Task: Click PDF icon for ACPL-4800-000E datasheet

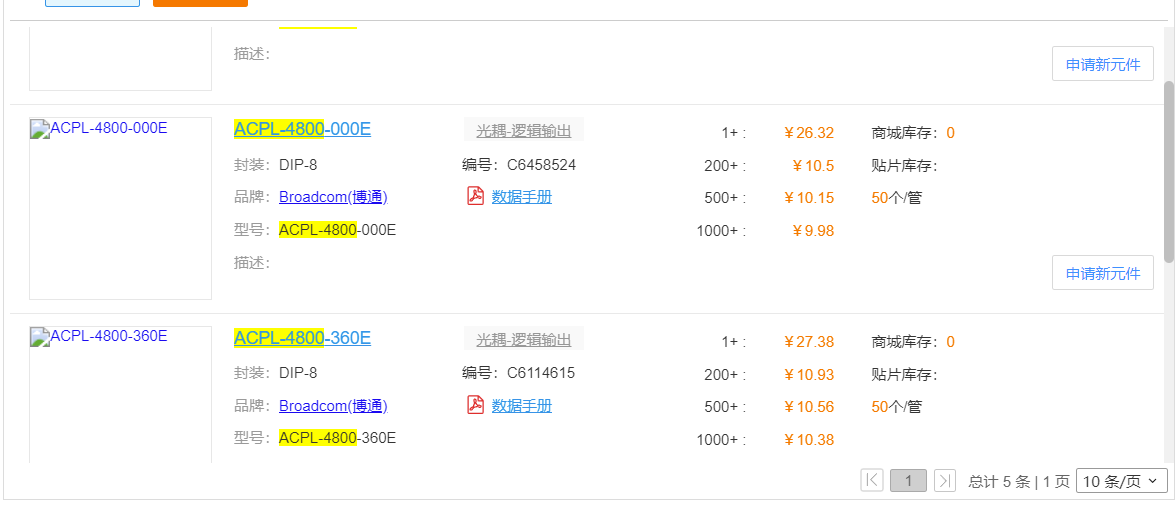Action: [x=476, y=196]
